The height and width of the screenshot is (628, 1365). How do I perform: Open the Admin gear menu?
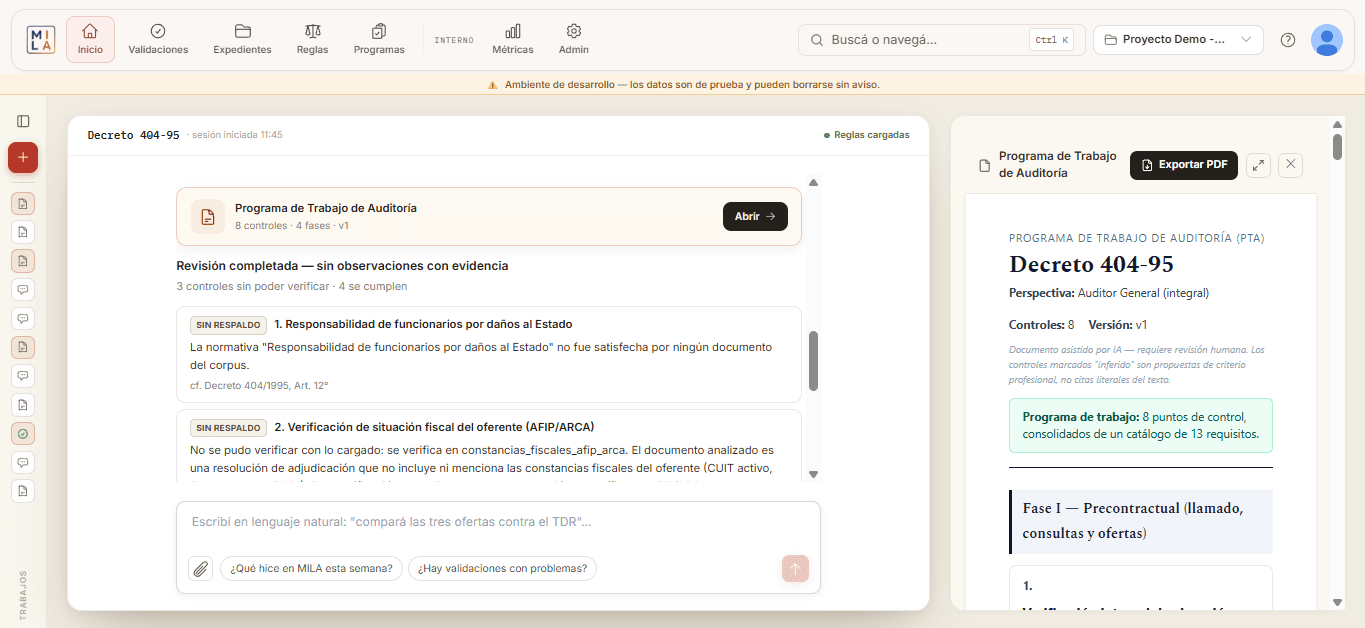point(574,40)
